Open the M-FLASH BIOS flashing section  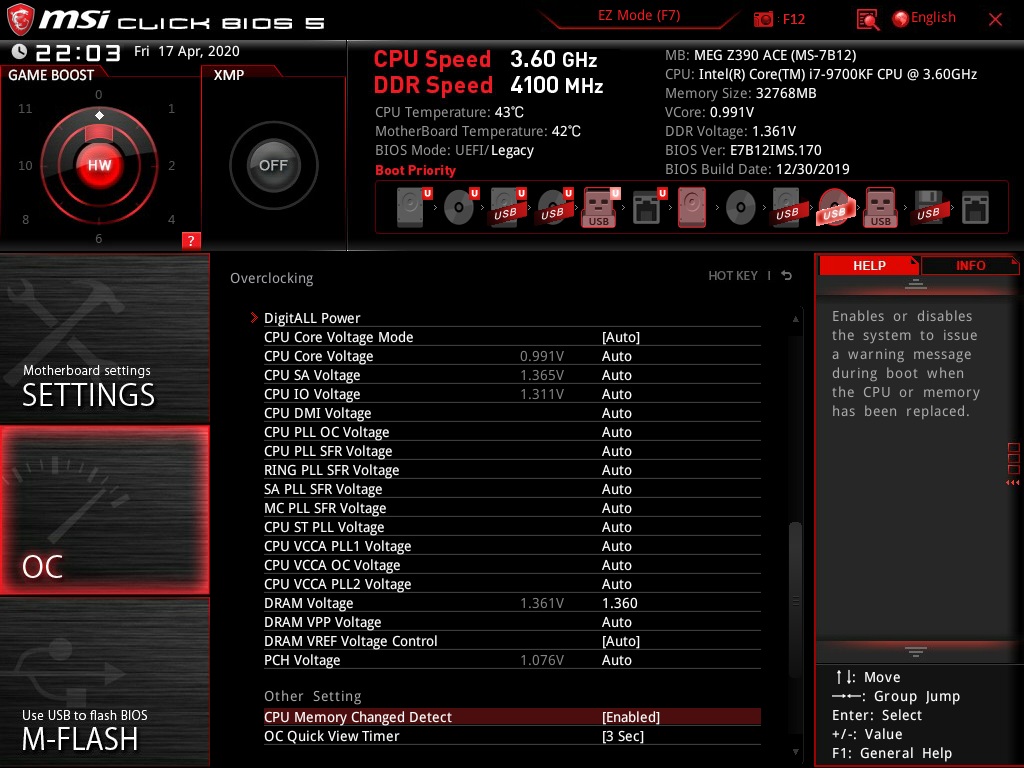(104, 682)
